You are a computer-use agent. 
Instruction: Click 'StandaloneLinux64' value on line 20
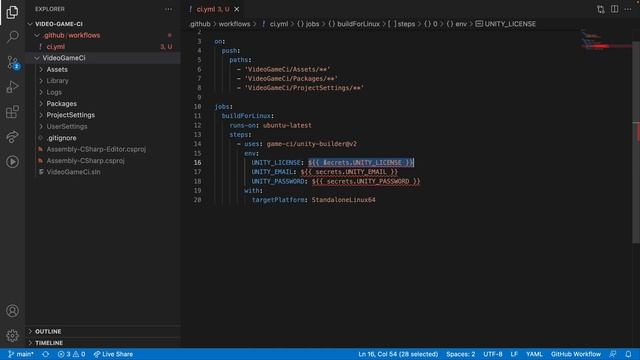[x=344, y=200]
